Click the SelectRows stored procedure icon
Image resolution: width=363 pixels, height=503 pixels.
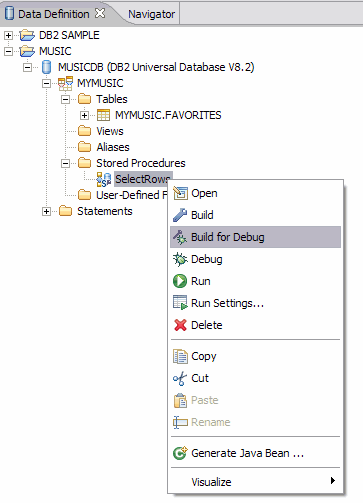coord(104,179)
